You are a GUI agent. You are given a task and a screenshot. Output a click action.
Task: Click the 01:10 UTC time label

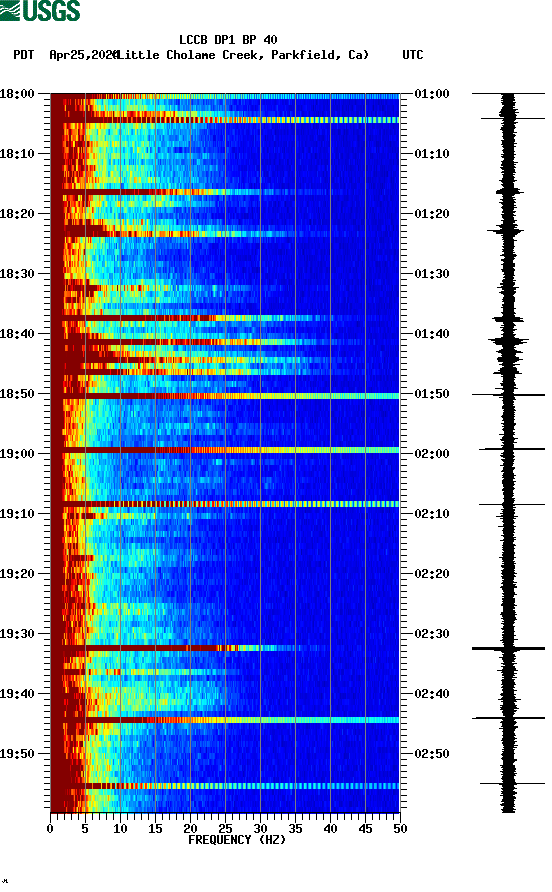pos(432,154)
